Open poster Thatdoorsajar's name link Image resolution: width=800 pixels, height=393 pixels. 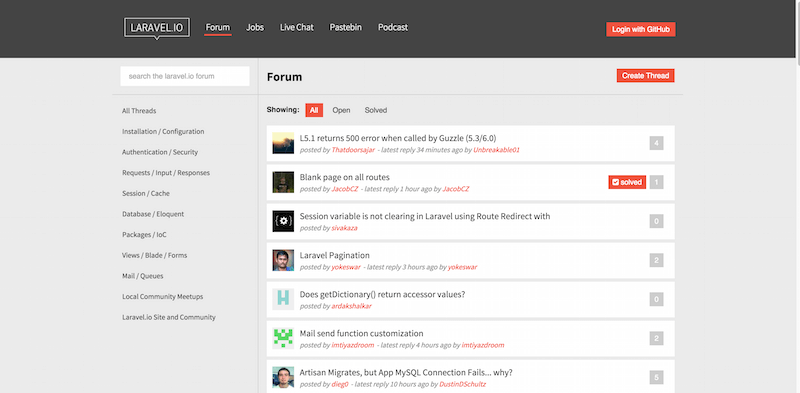point(353,150)
